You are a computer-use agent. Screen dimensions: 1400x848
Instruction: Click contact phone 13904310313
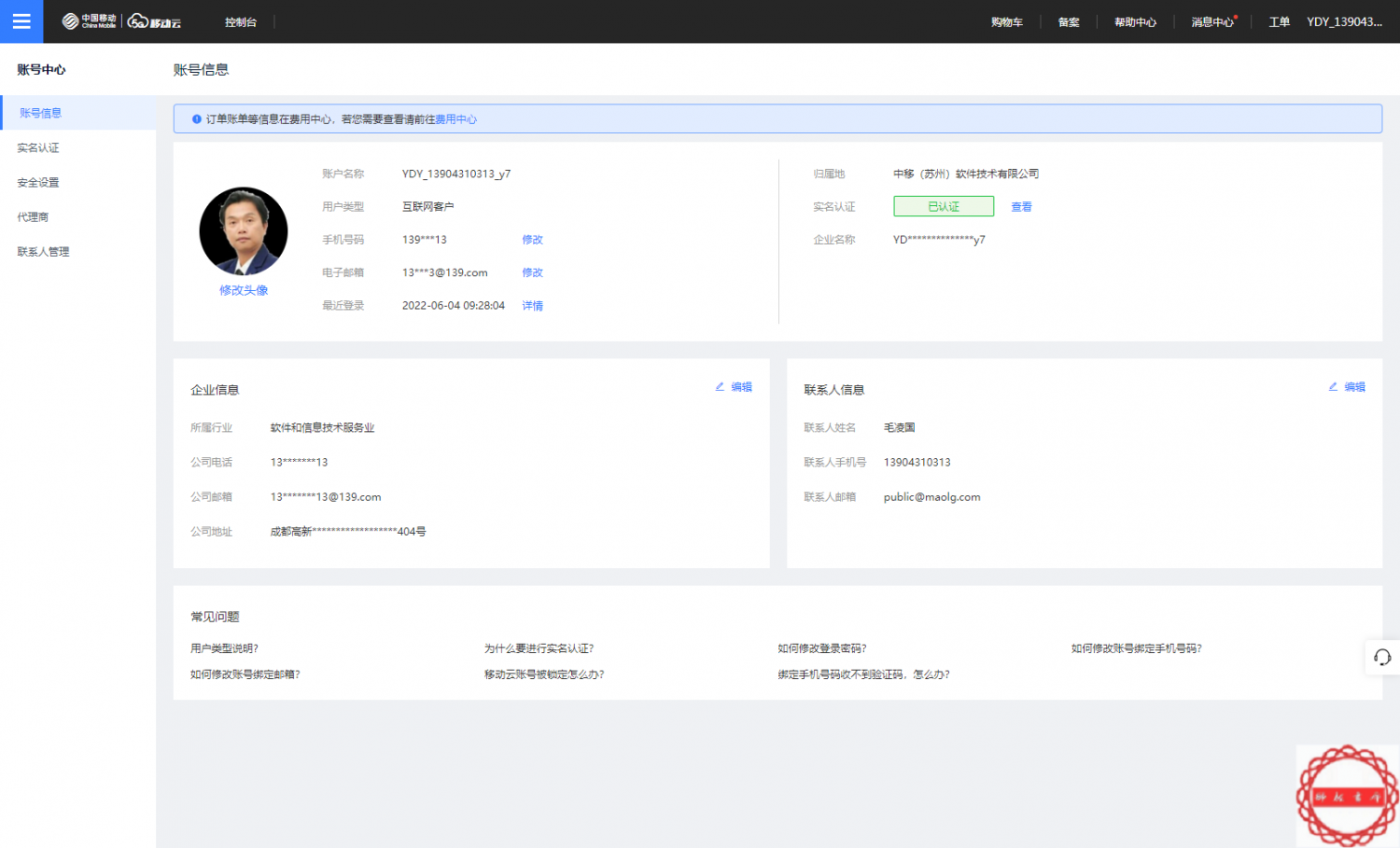pyautogui.click(x=917, y=462)
